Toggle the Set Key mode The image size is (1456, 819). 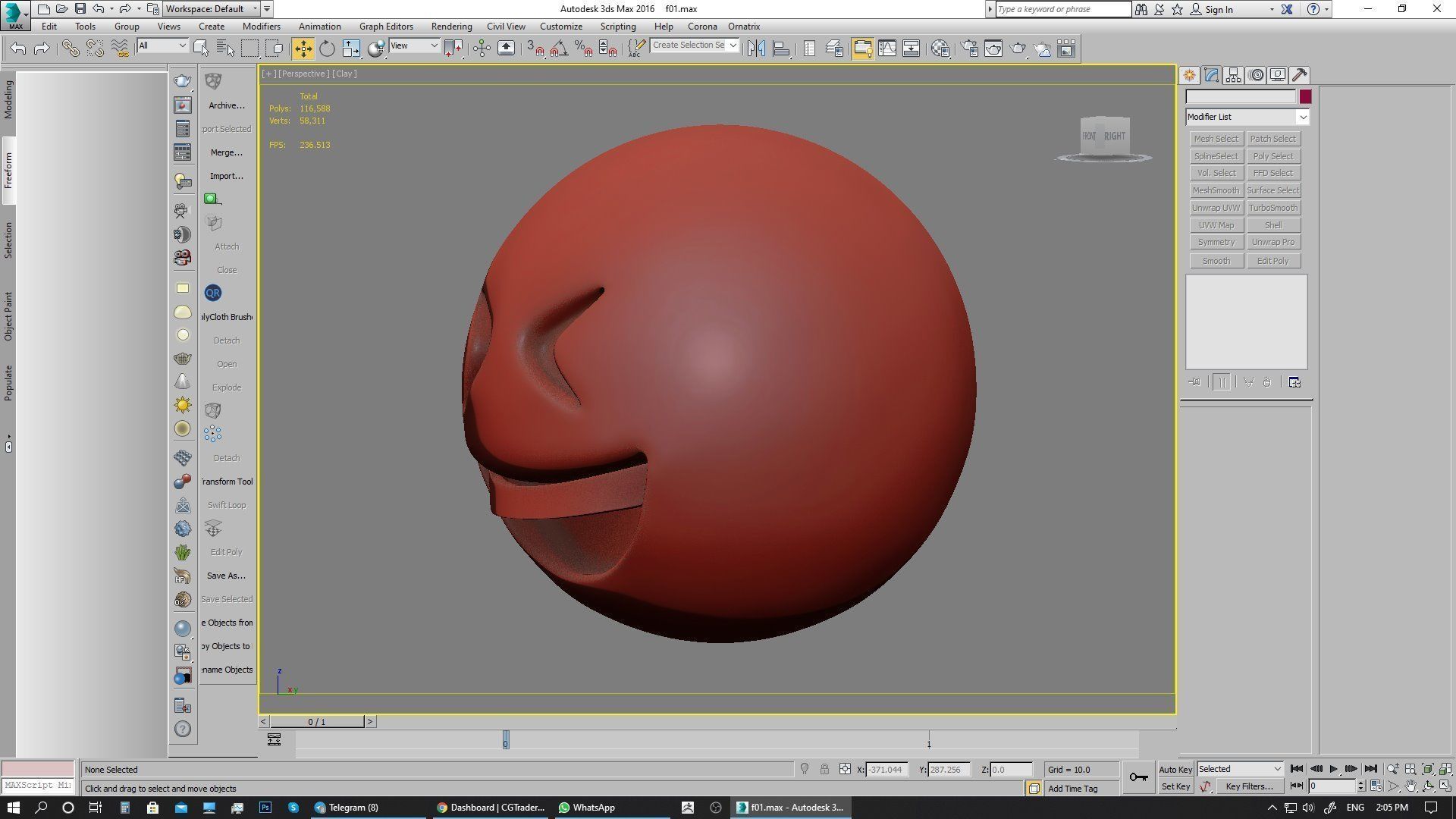[x=1175, y=786]
